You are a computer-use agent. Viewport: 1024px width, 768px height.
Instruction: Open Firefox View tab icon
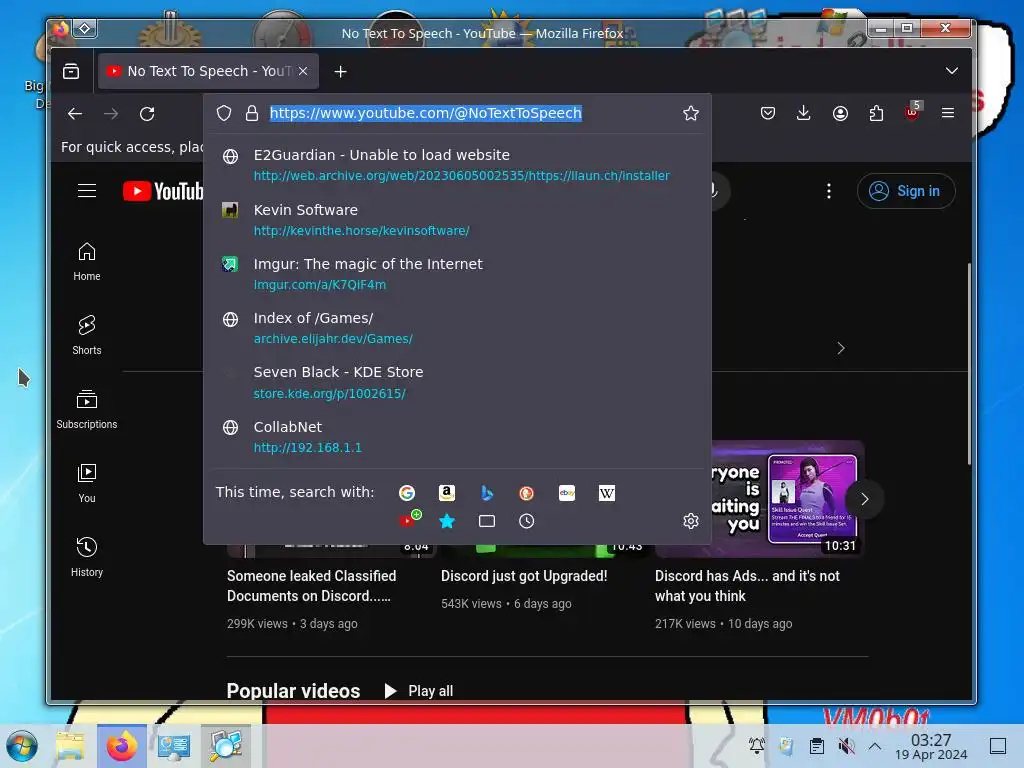(71, 71)
